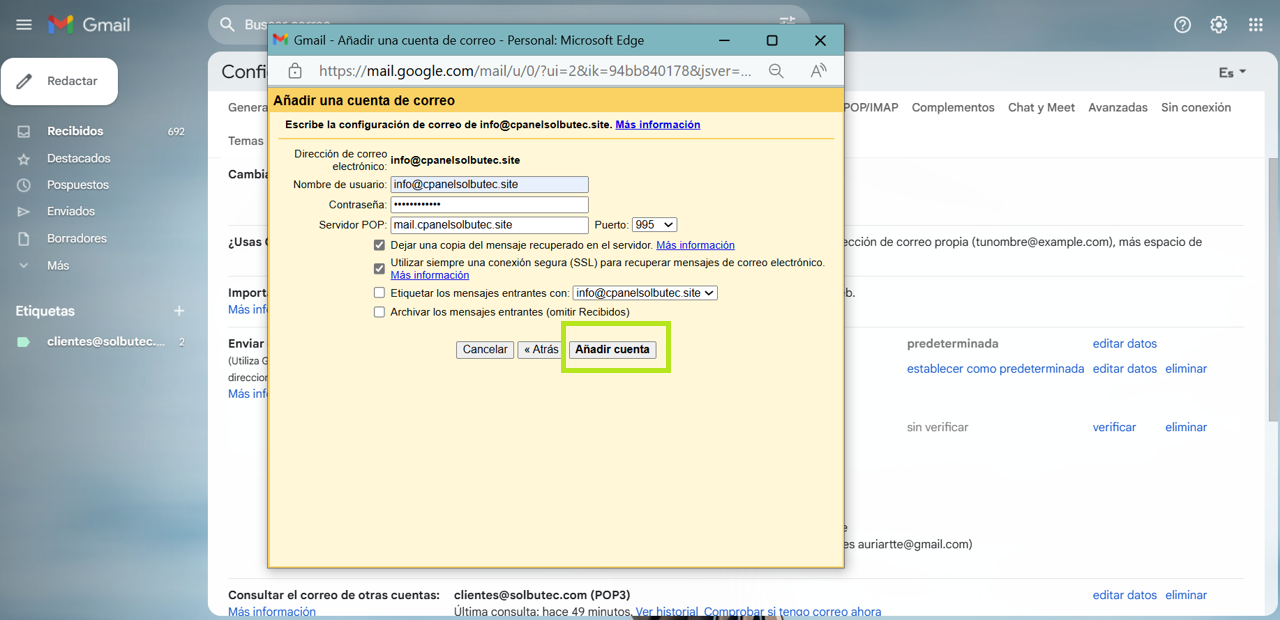The image size is (1280, 620).
Task: Click the Redactar compose button
Action: pyautogui.click(x=60, y=81)
